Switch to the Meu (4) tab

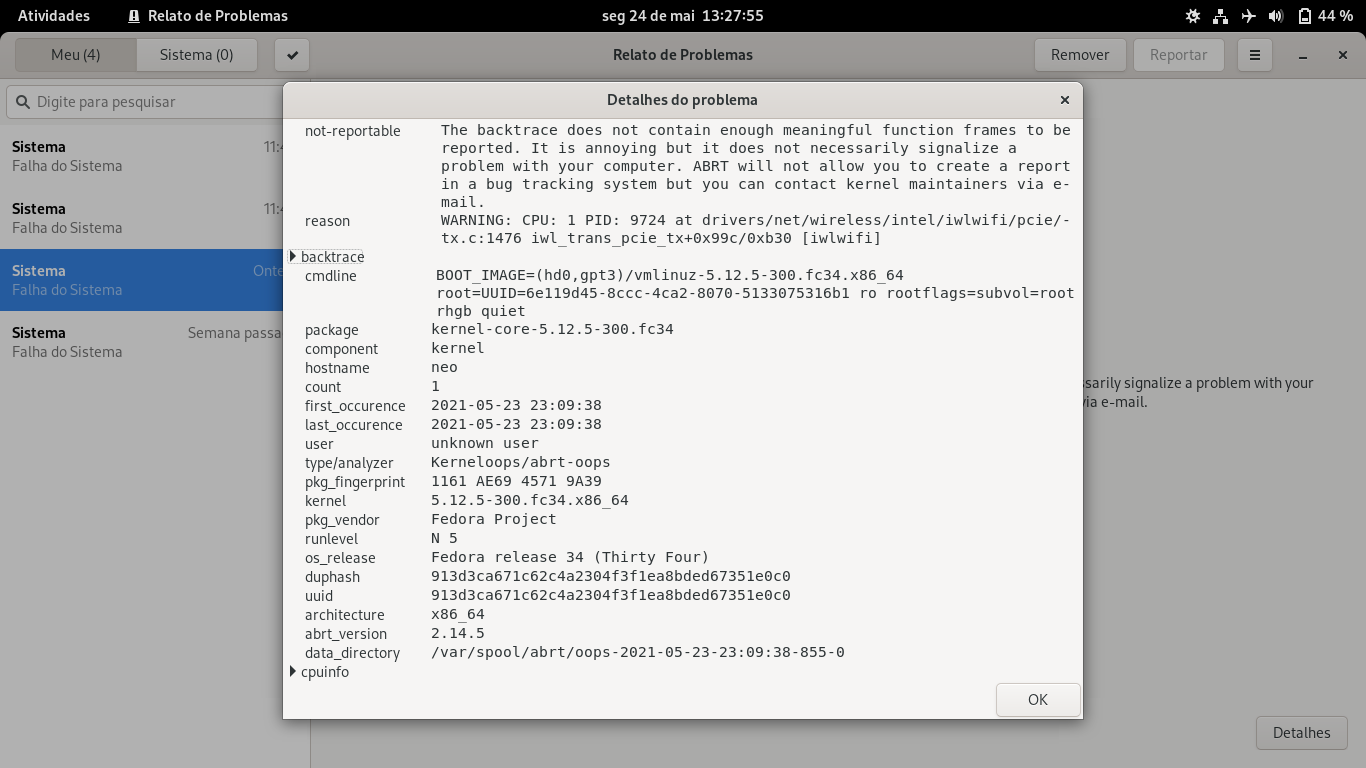tap(76, 55)
